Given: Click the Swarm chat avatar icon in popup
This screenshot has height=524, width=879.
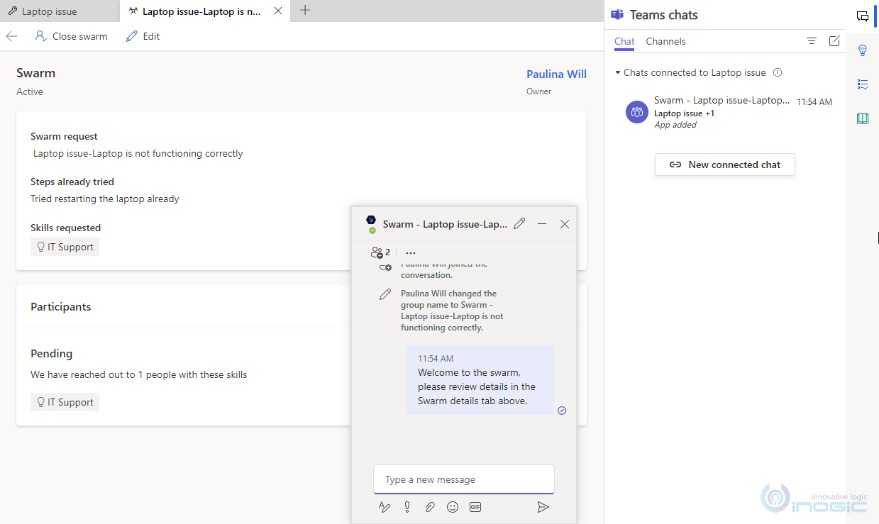Looking at the screenshot, I should tap(371, 223).
